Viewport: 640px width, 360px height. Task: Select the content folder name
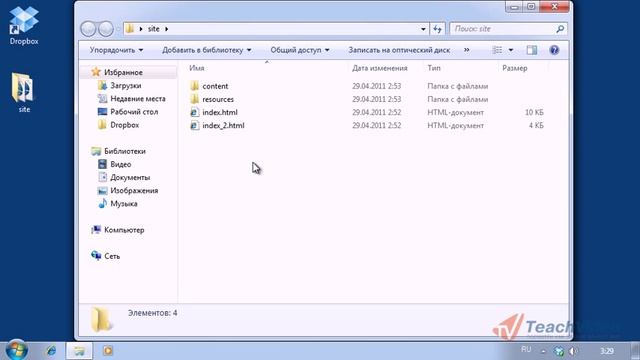pos(215,86)
